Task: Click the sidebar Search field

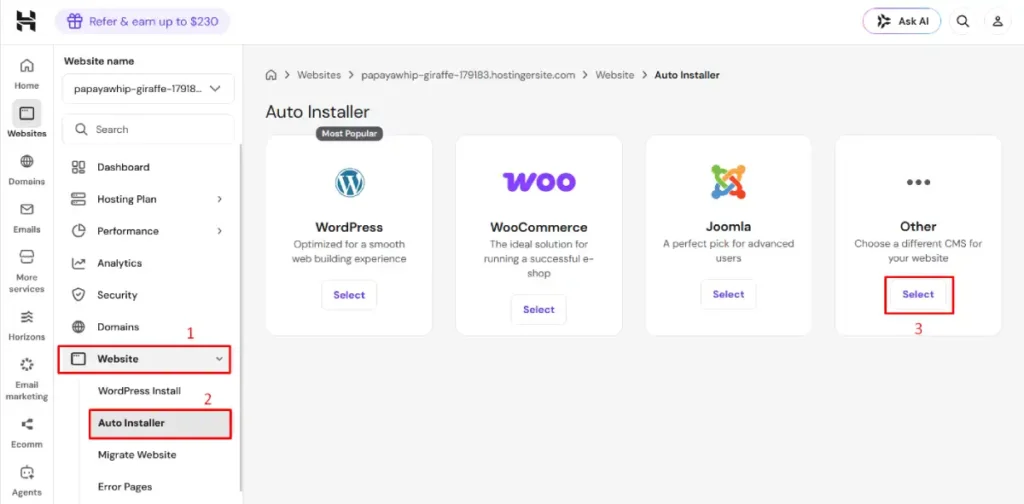Action: 148,129
